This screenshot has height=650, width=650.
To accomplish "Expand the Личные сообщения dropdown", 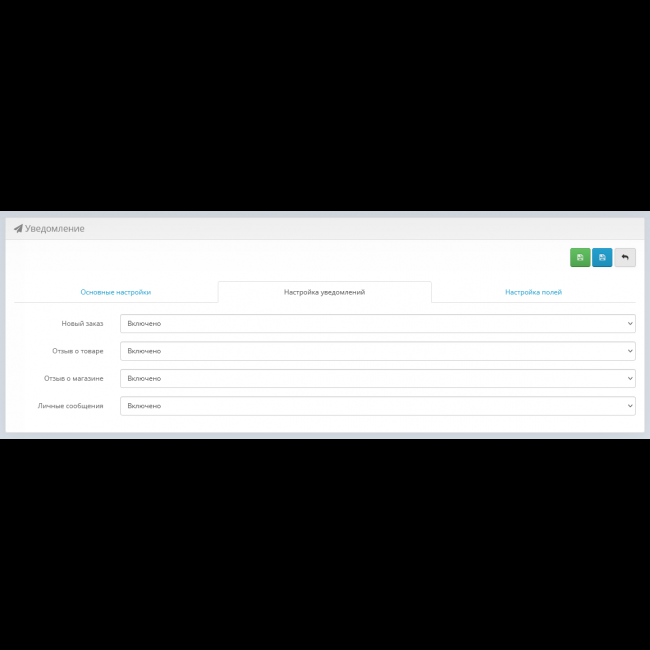I will [x=377, y=406].
